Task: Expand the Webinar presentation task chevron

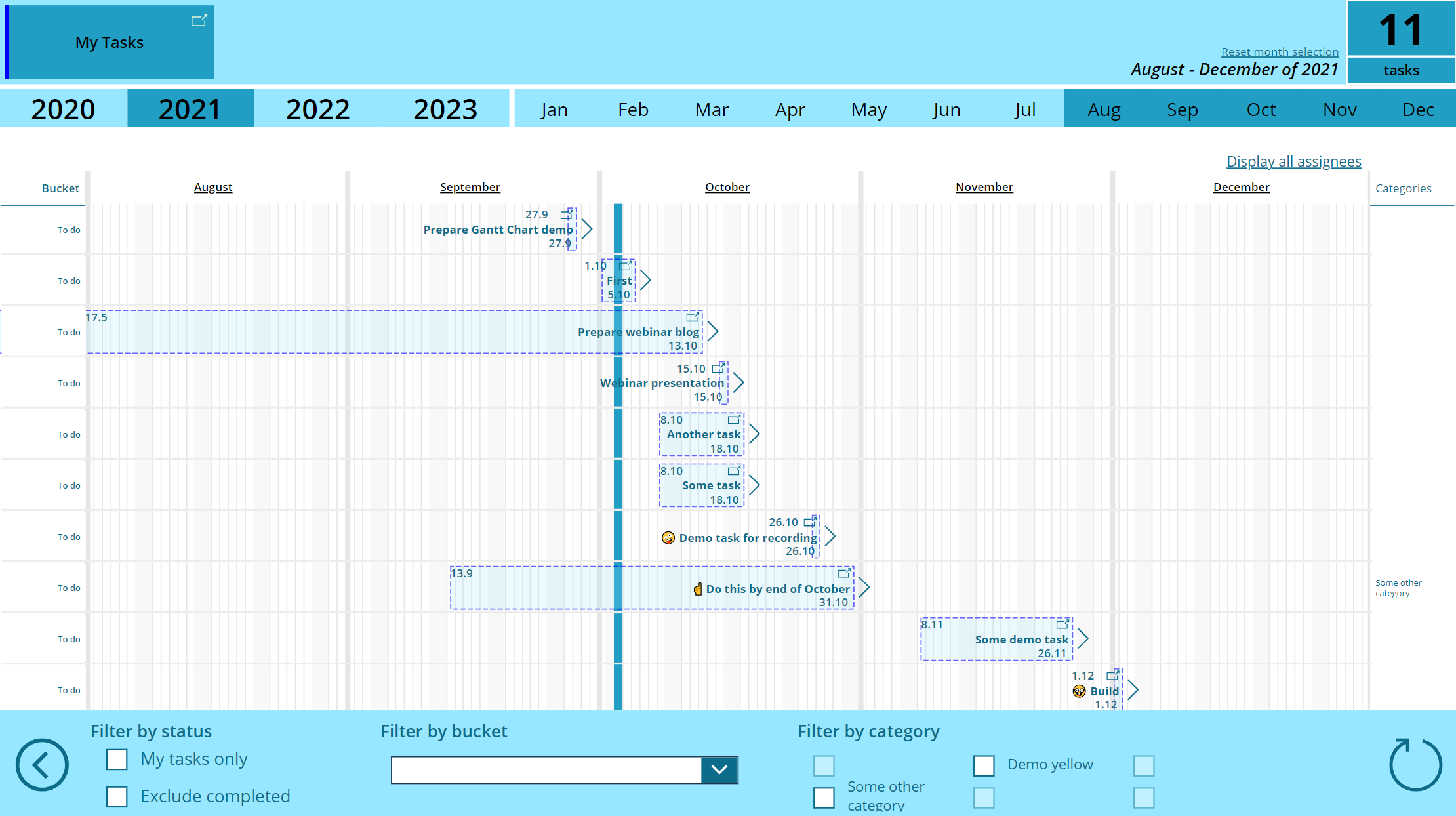Action: pyautogui.click(x=738, y=382)
